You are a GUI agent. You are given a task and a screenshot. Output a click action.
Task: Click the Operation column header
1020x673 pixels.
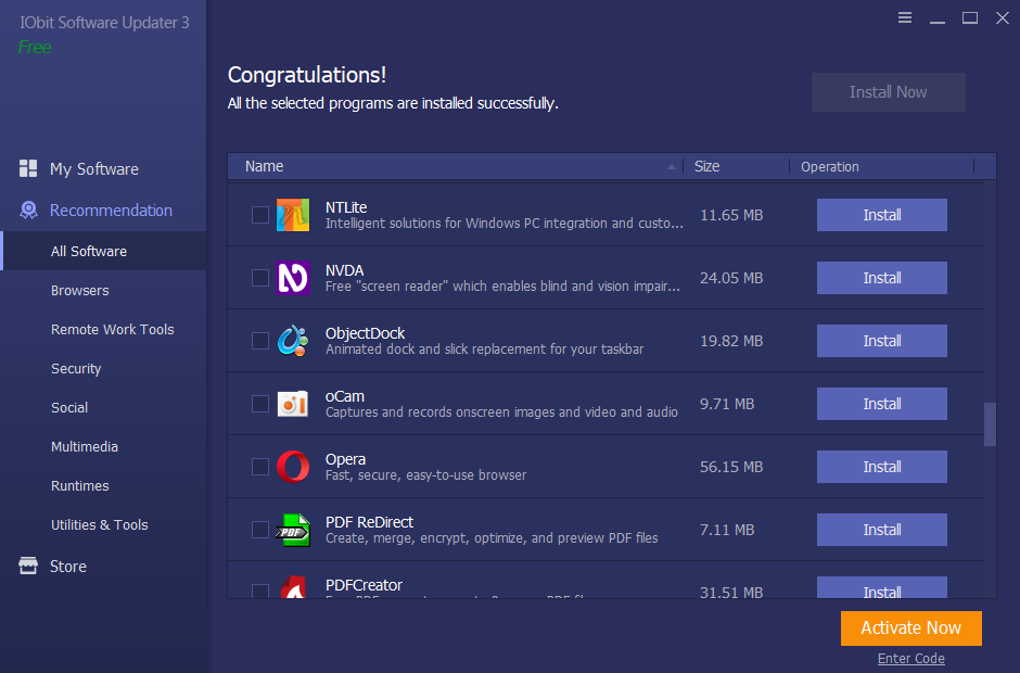(829, 167)
